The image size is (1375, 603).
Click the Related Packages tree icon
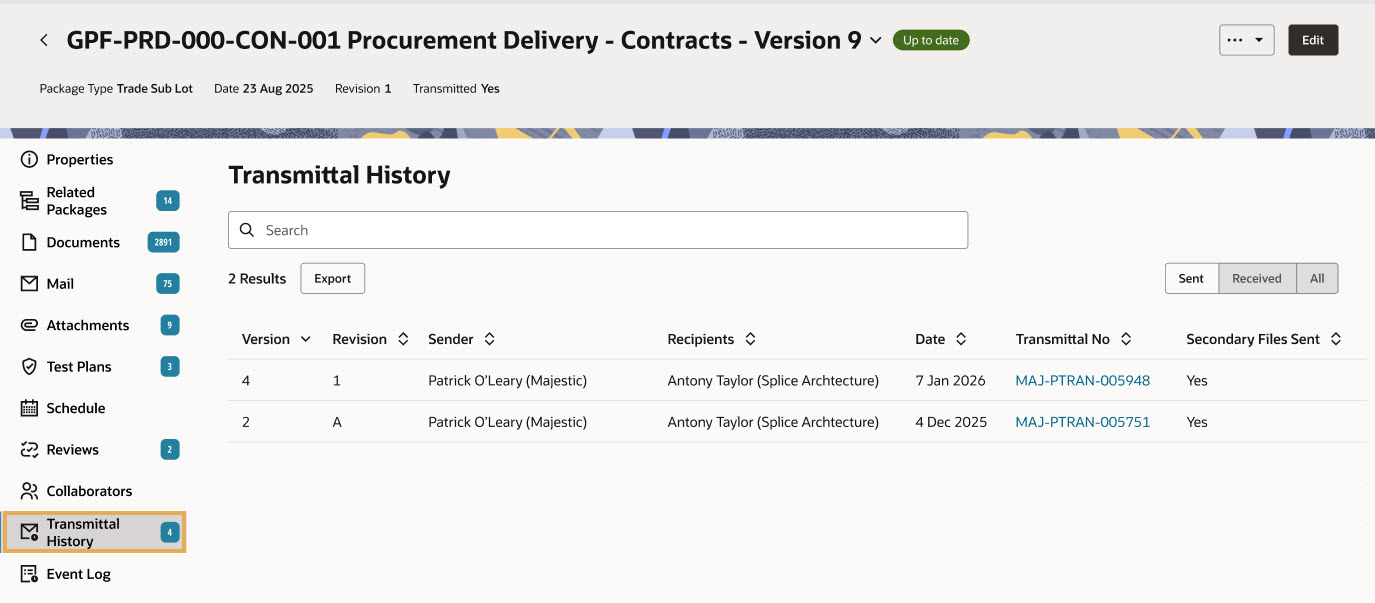click(29, 201)
